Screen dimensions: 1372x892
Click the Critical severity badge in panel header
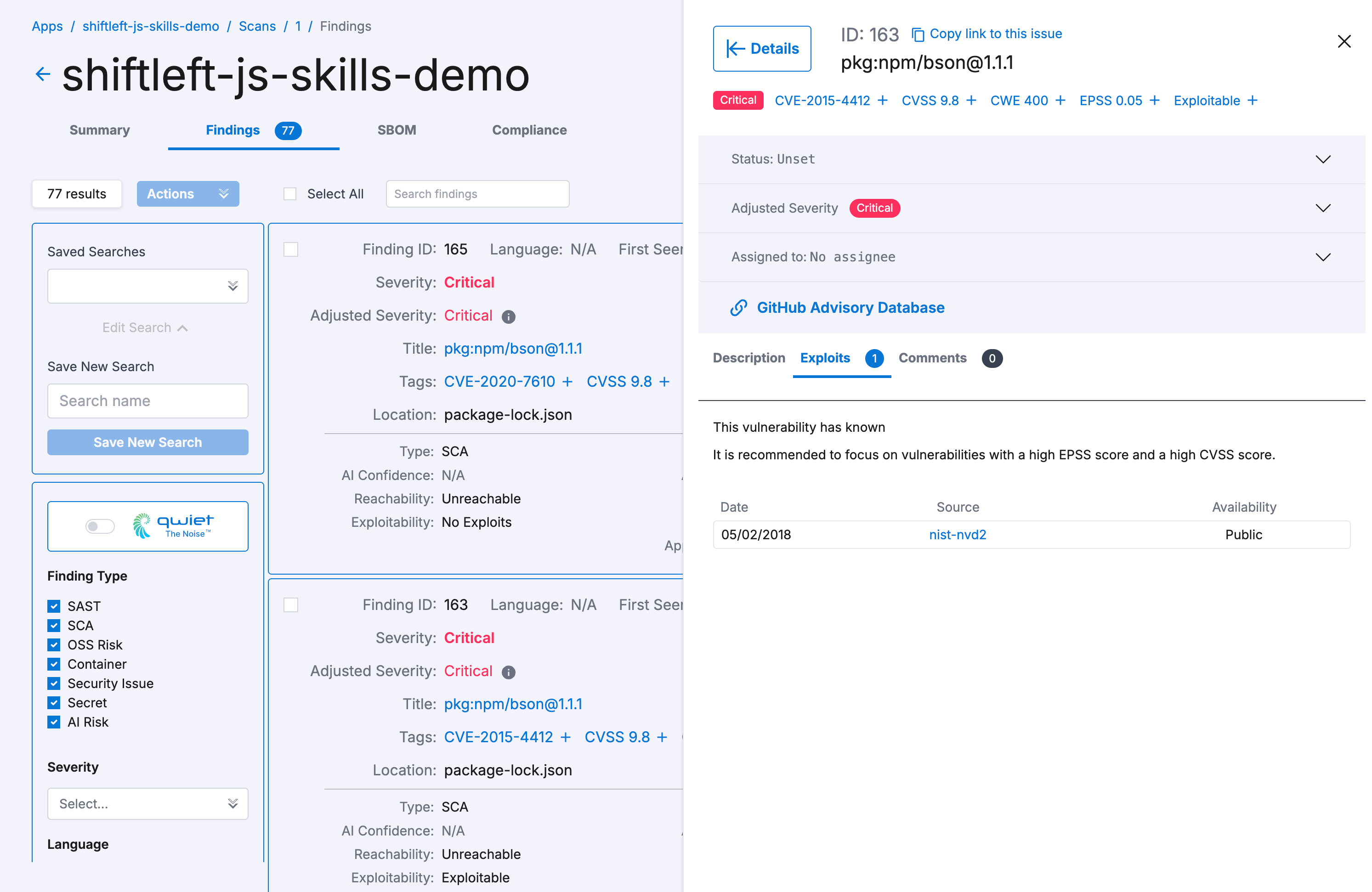[x=738, y=100]
